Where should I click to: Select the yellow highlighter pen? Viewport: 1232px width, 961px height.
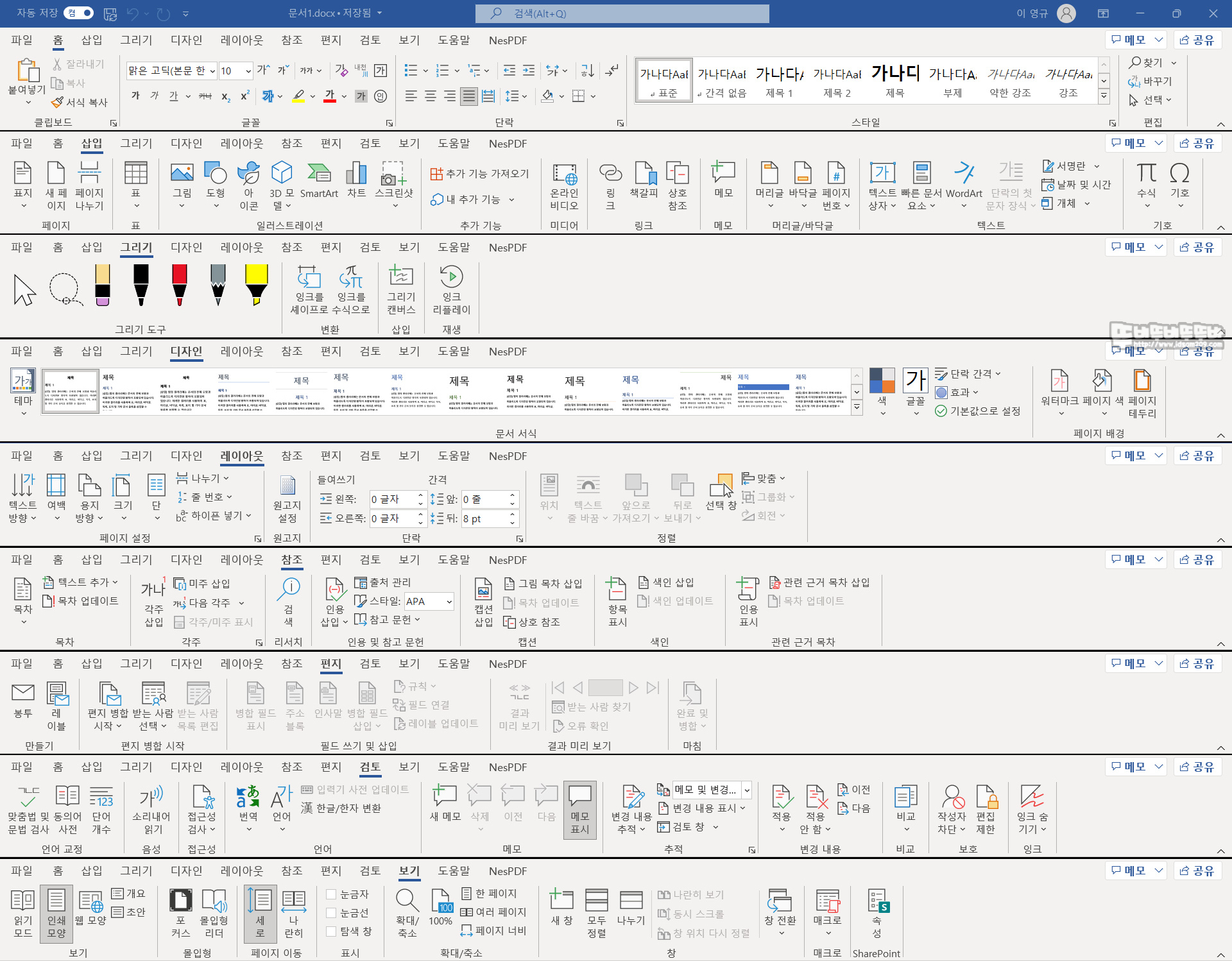pos(256,284)
